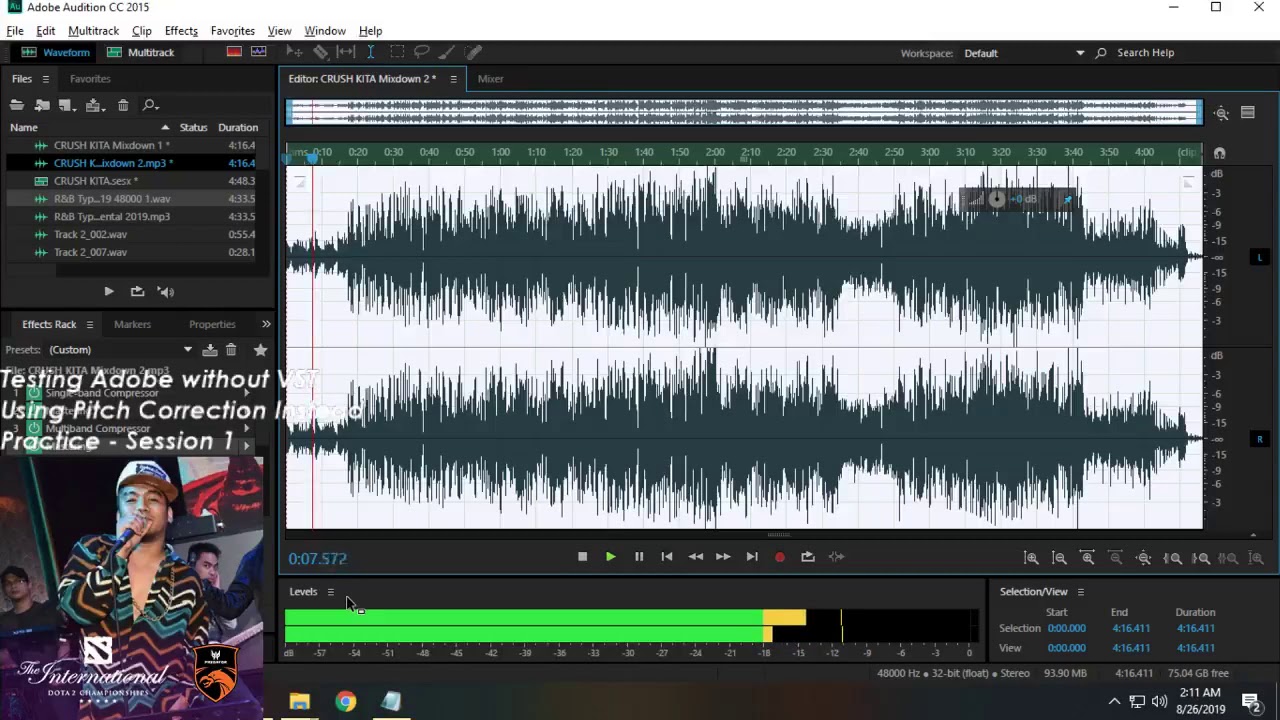1280x720 pixels.
Task: Open the Files panel menu
Action: click(45, 79)
